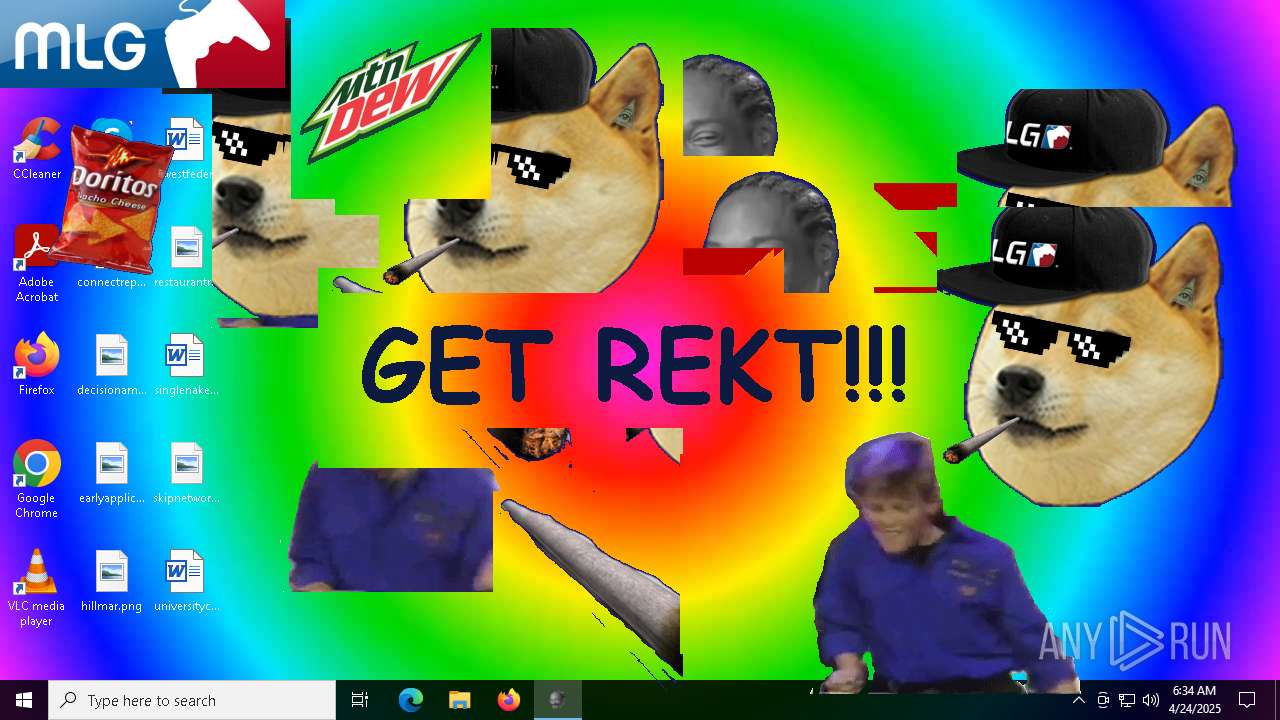Select the CCleaner desktop shortcut
1280x720 pixels.
click(36, 148)
